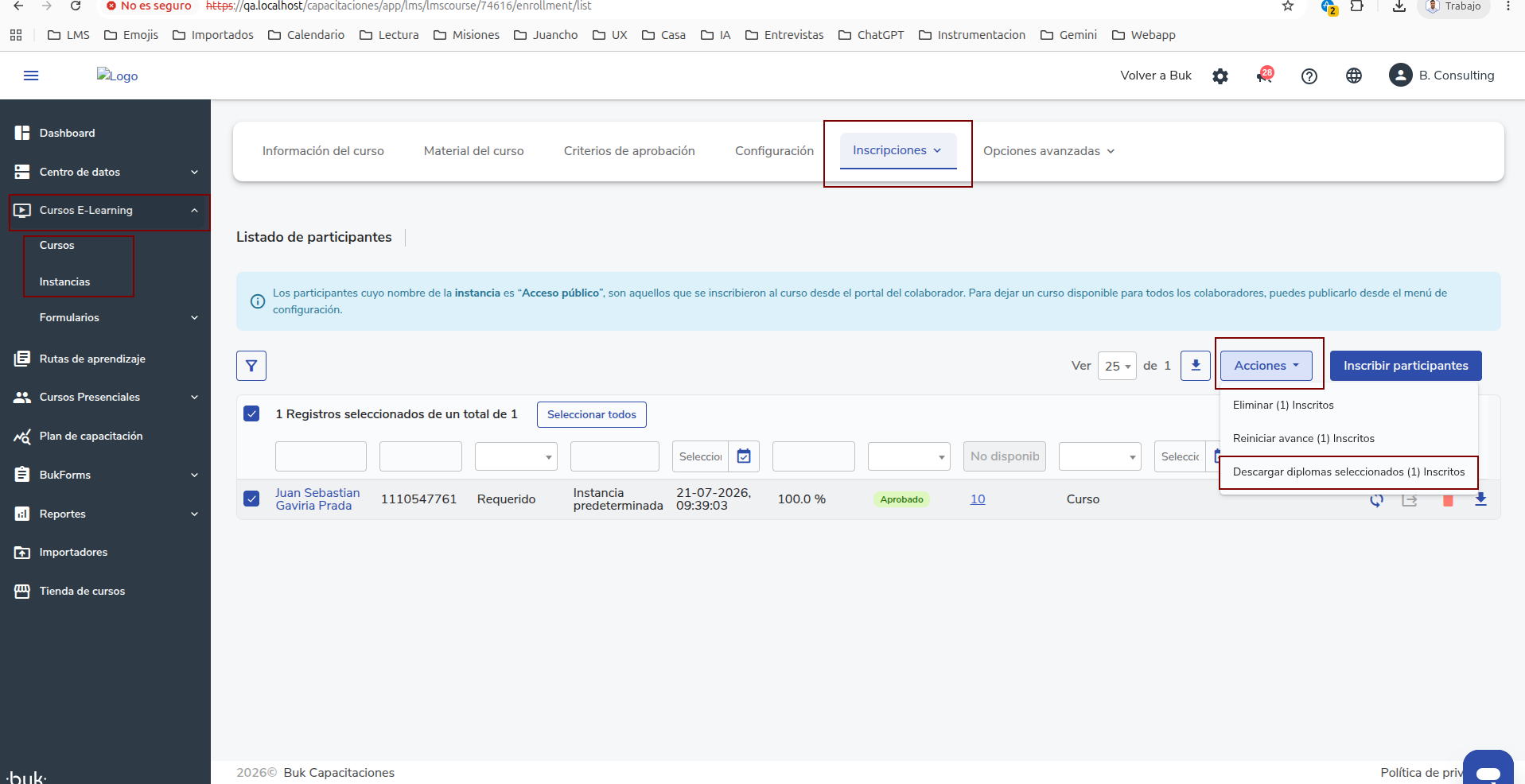Open the browser apps grid icon
Viewport: 1525px width, 784px height.
pos(16,35)
